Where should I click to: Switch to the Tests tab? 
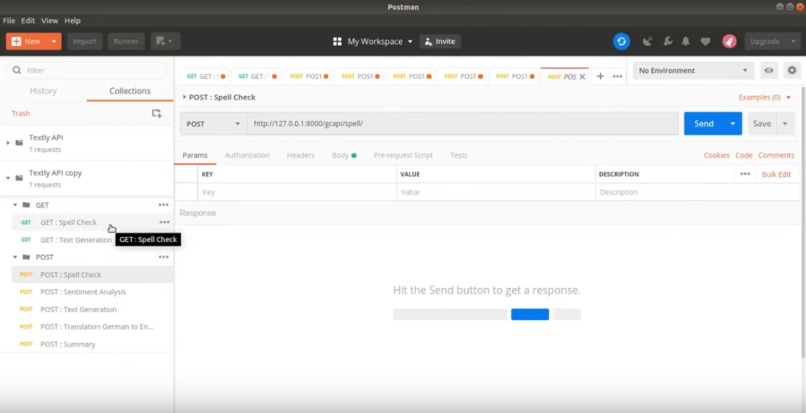tap(459, 155)
